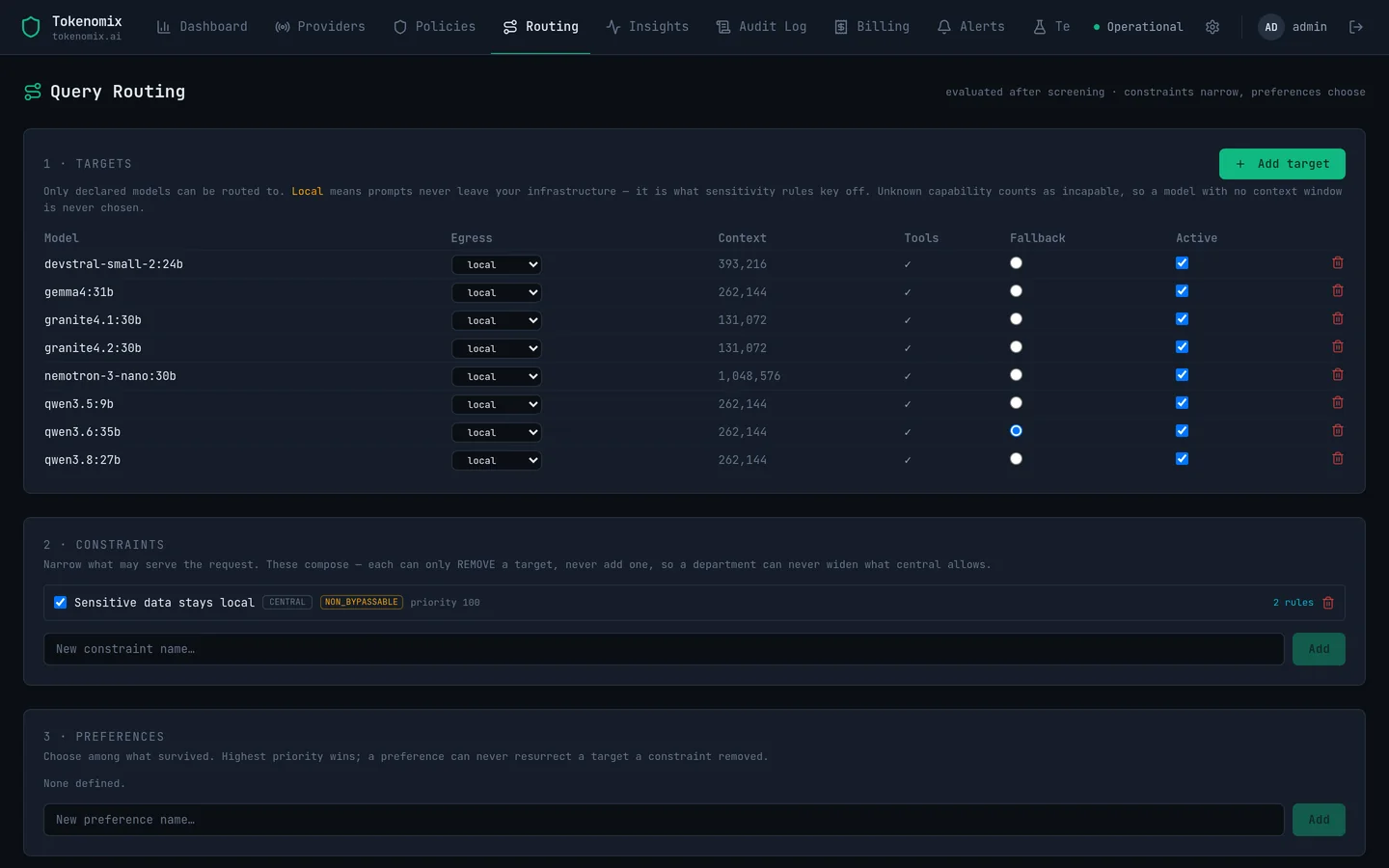This screenshot has width=1389, height=868.
Task: Open Egress dropdown for gemma4:31b
Action: 497,292
